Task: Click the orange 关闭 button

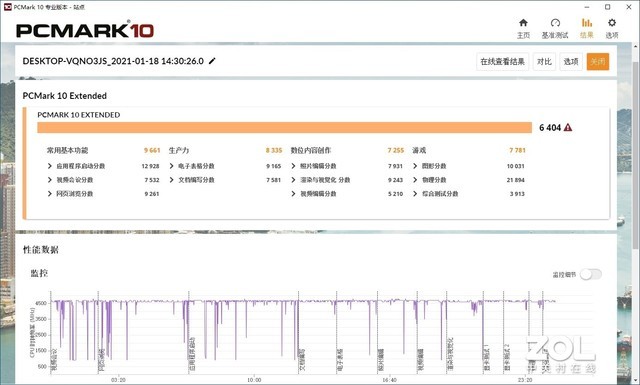Action: pyautogui.click(x=598, y=62)
